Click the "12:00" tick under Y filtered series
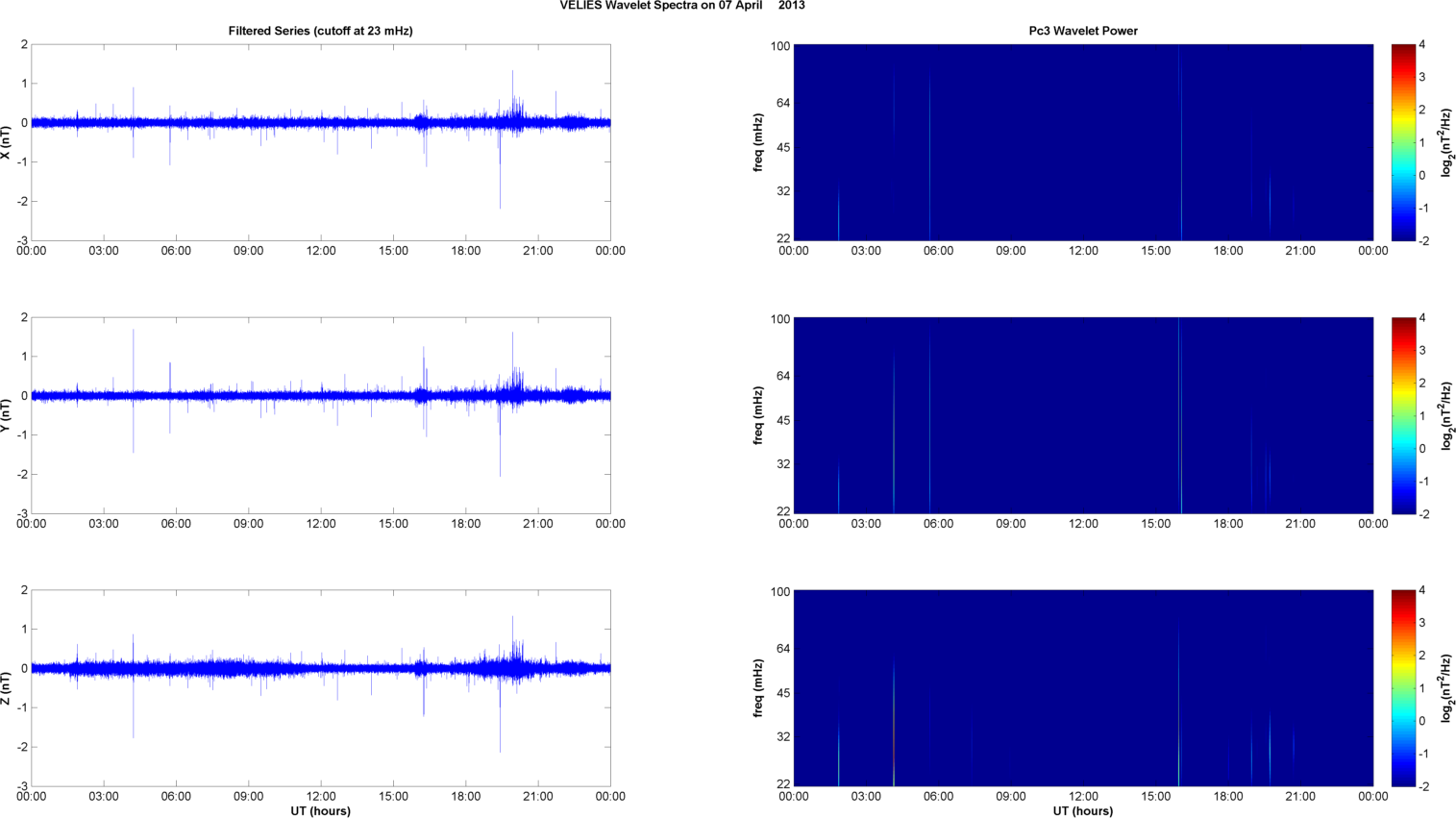This screenshot has width=1456, height=818. coord(321,524)
